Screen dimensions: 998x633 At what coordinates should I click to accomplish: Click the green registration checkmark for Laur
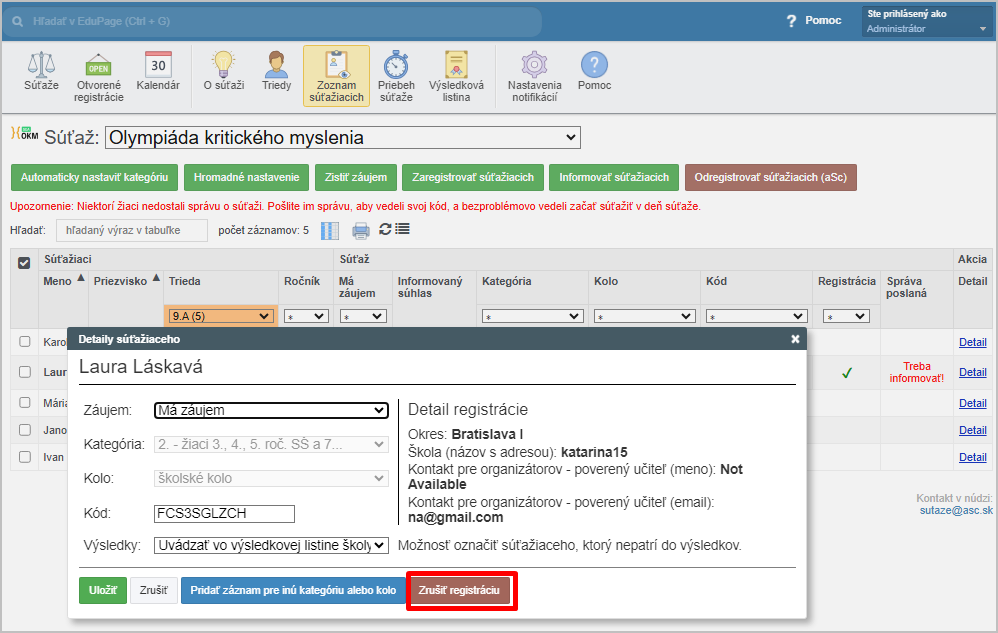coord(847,373)
